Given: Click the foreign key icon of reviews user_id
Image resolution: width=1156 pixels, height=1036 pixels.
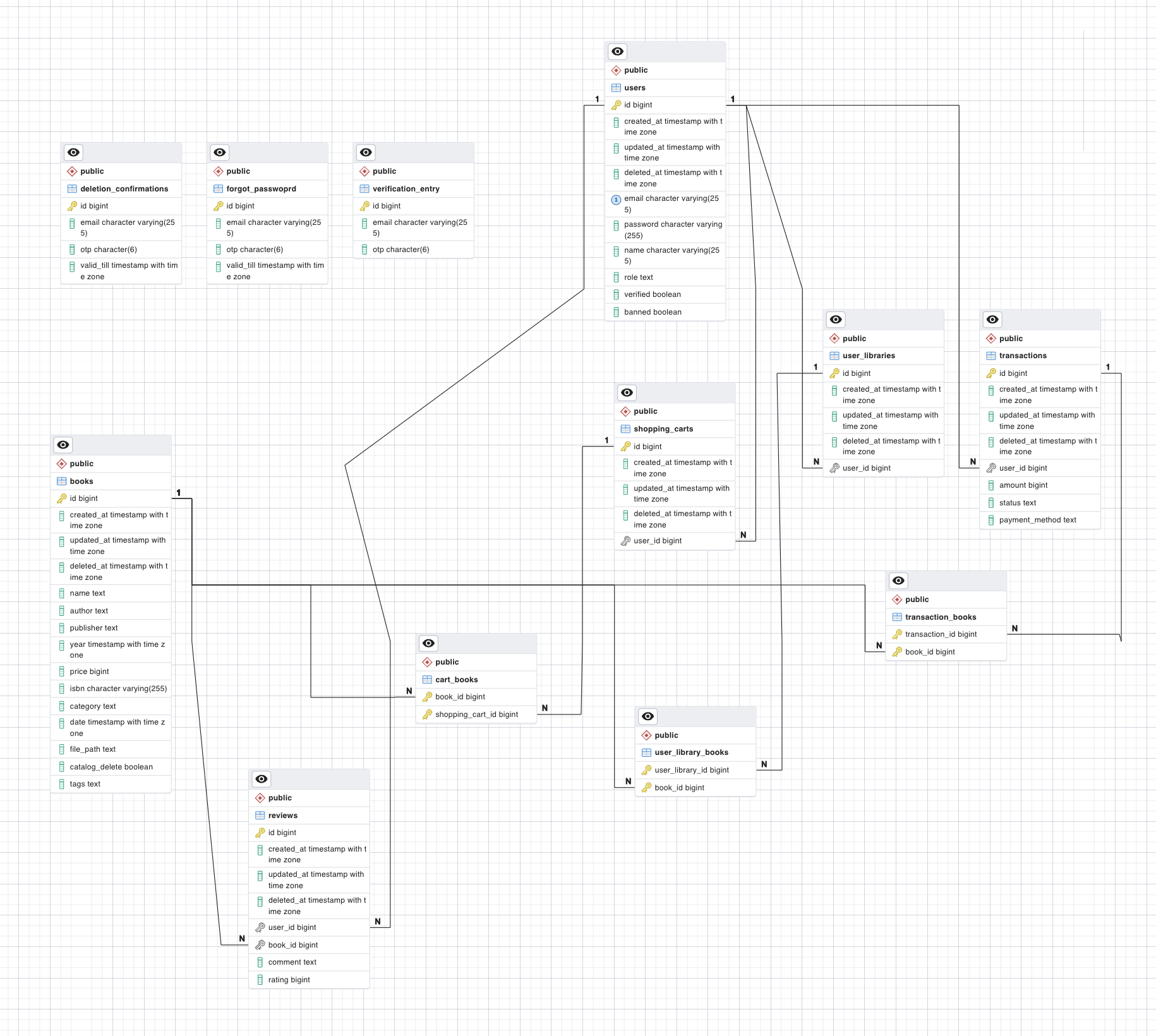Looking at the screenshot, I should [x=260, y=928].
